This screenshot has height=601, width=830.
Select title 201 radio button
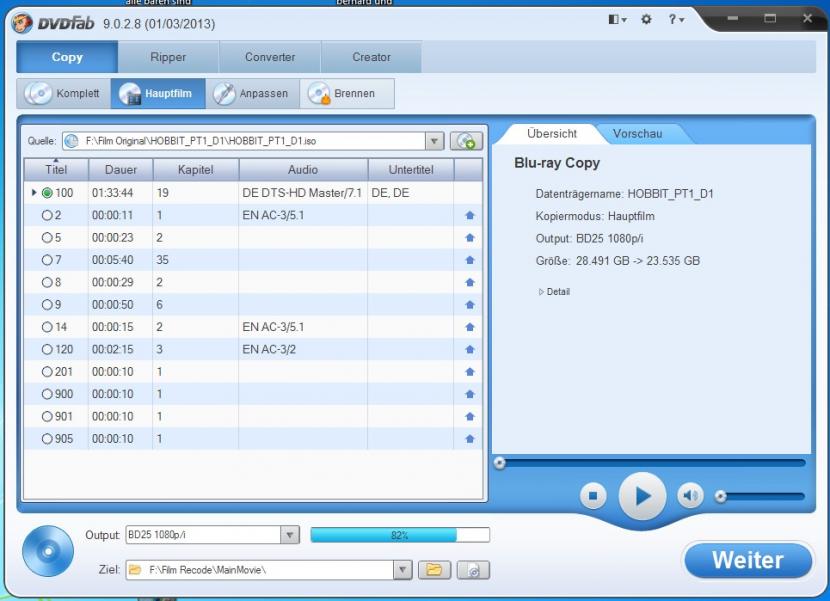tap(47, 372)
